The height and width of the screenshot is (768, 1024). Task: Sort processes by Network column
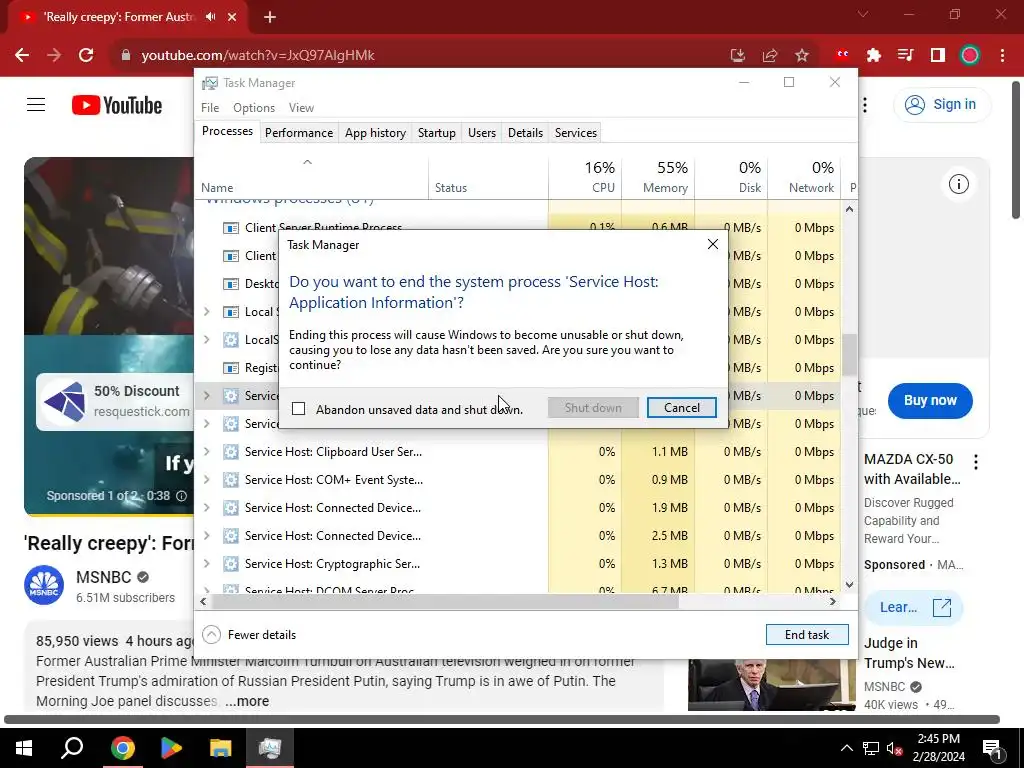click(805, 177)
